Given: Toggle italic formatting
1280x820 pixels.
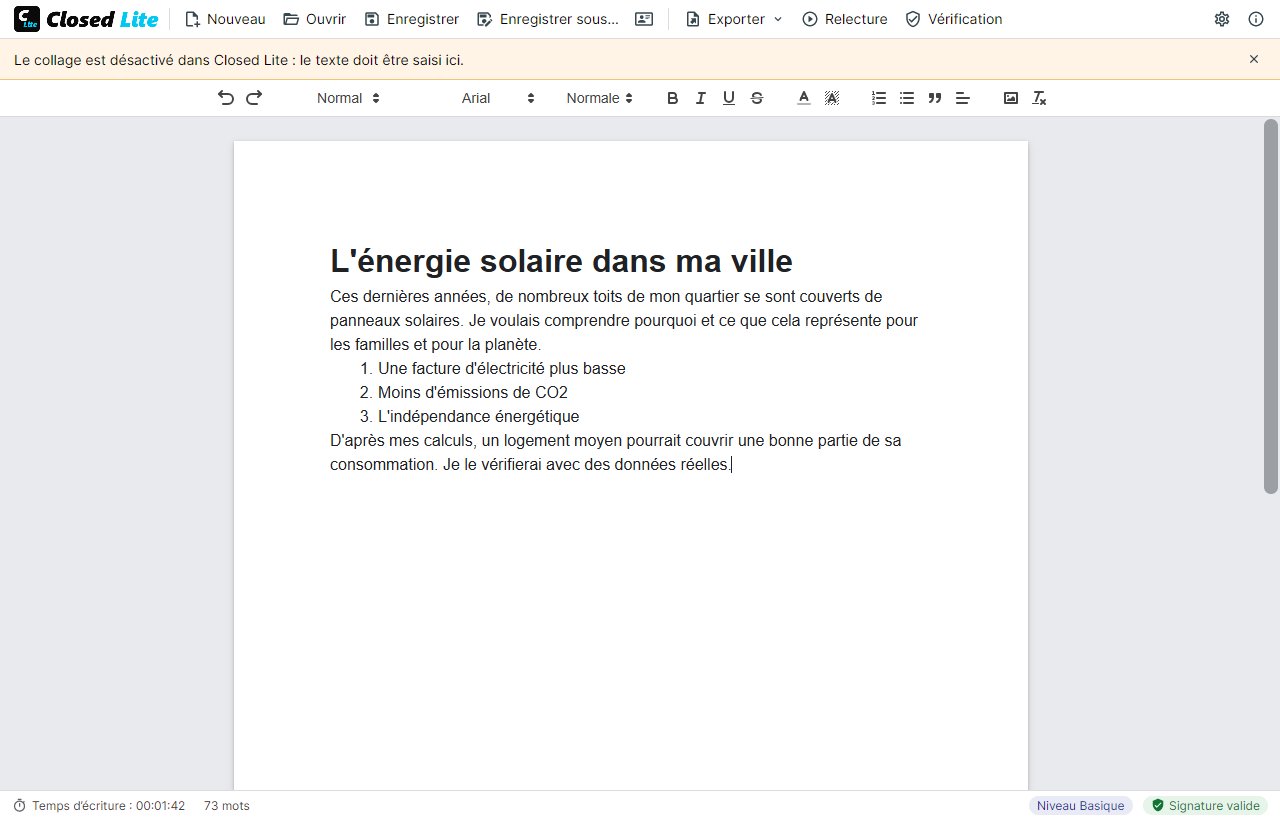Looking at the screenshot, I should click(700, 98).
